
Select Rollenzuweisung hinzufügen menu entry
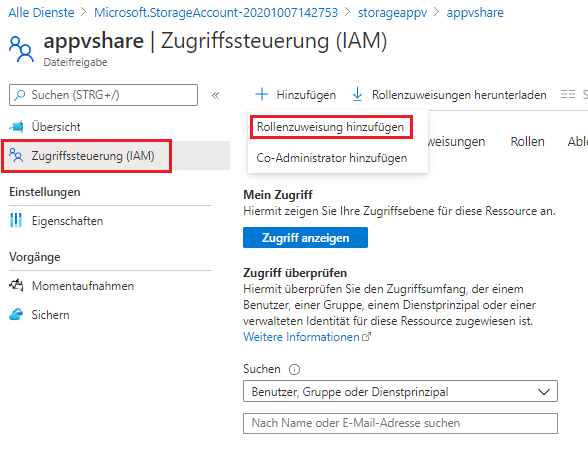[330, 127]
